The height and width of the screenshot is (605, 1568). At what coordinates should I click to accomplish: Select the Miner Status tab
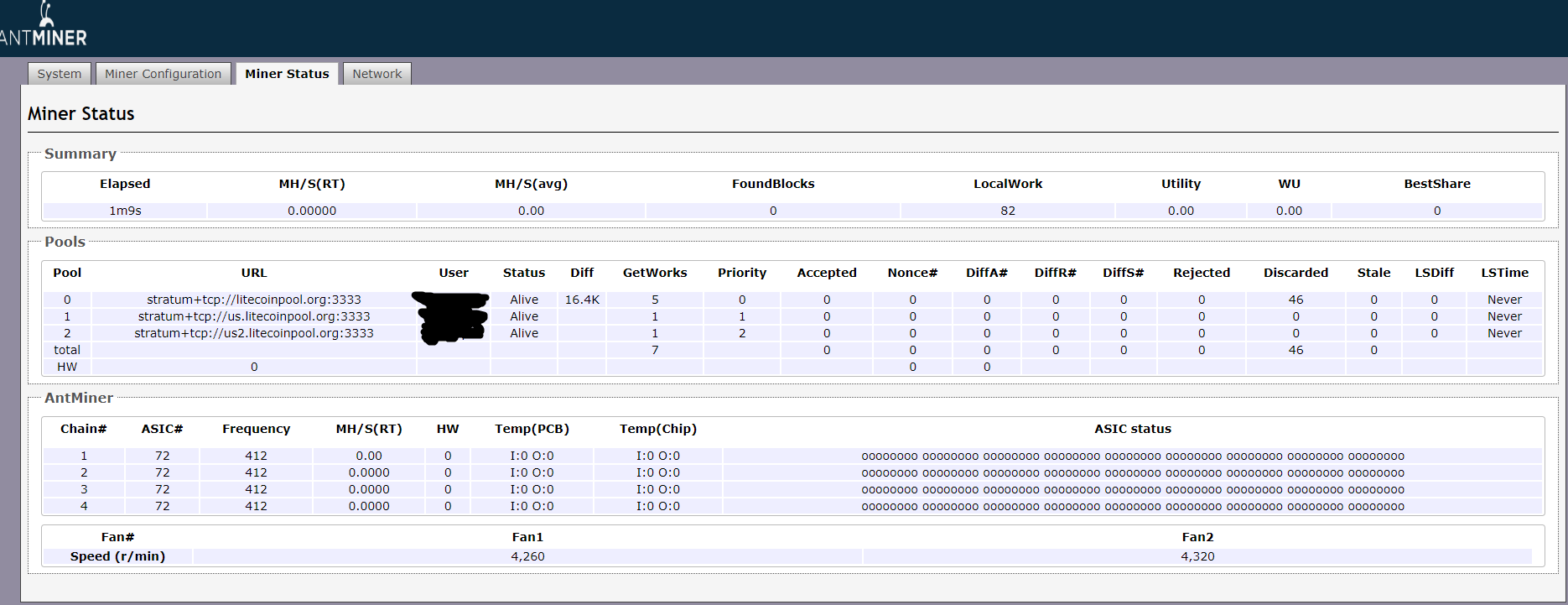point(287,74)
